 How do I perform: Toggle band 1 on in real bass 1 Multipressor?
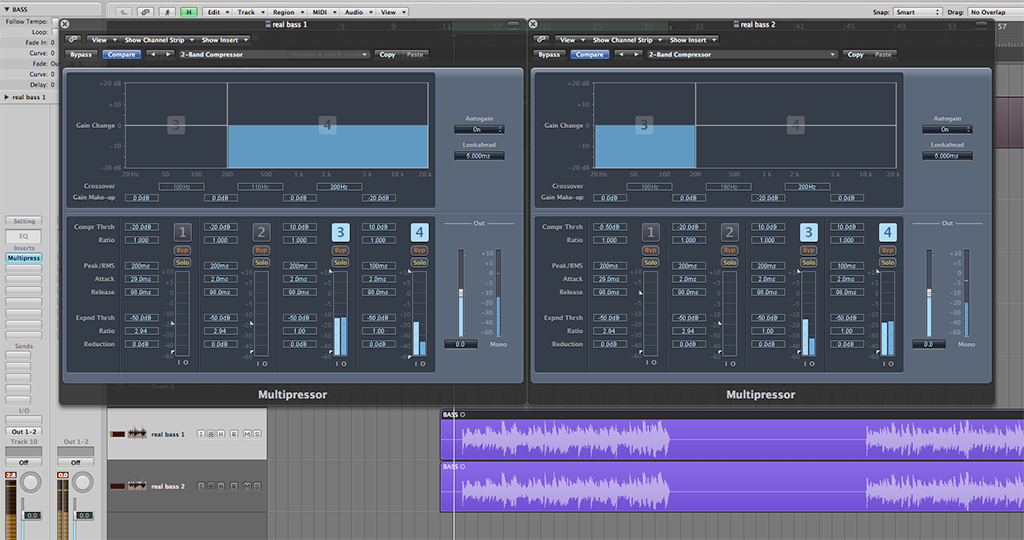(182, 232)
